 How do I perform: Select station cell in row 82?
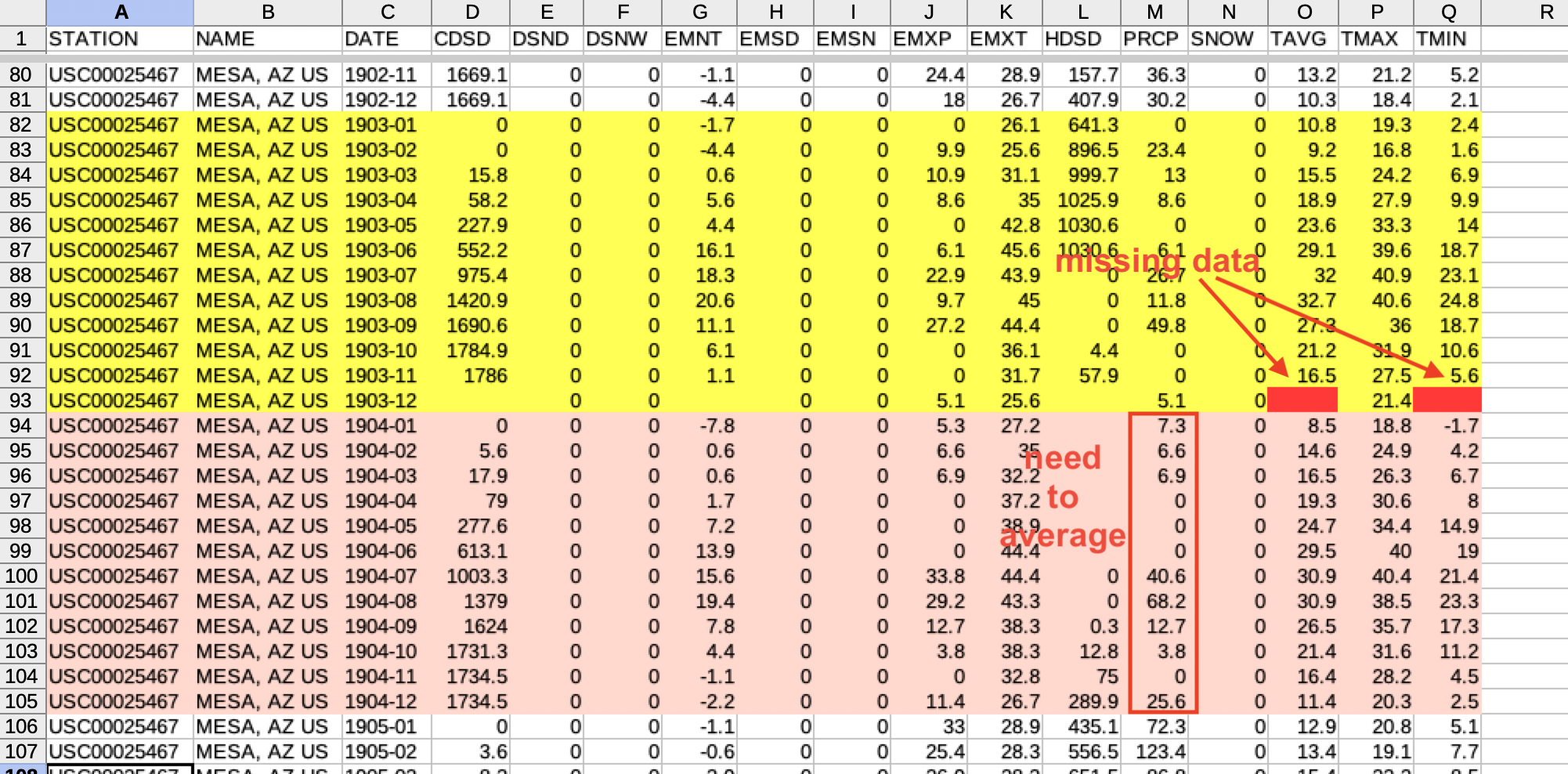pos(120,125)
